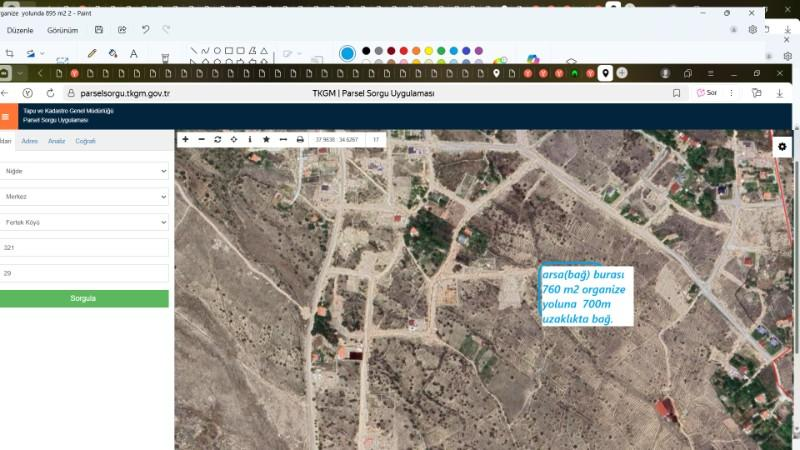Screen dimensions: 800x450
Task: Click the page scrollbar beside the map
Action: click(796, 255)
